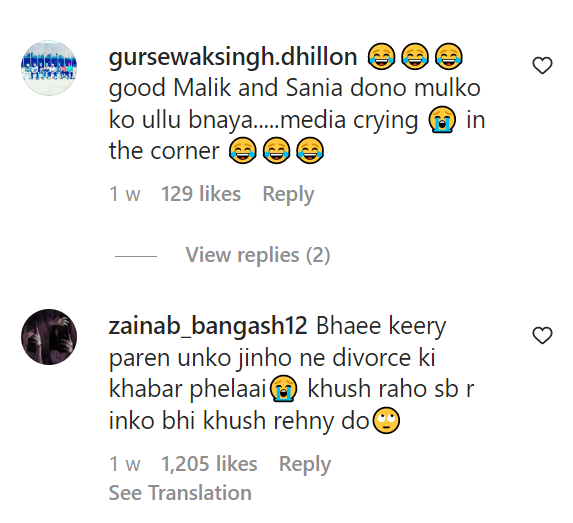Like gursewaksingh.dhillon's comment with heart icon
This screenshot has width=573, height=523.
542,65
